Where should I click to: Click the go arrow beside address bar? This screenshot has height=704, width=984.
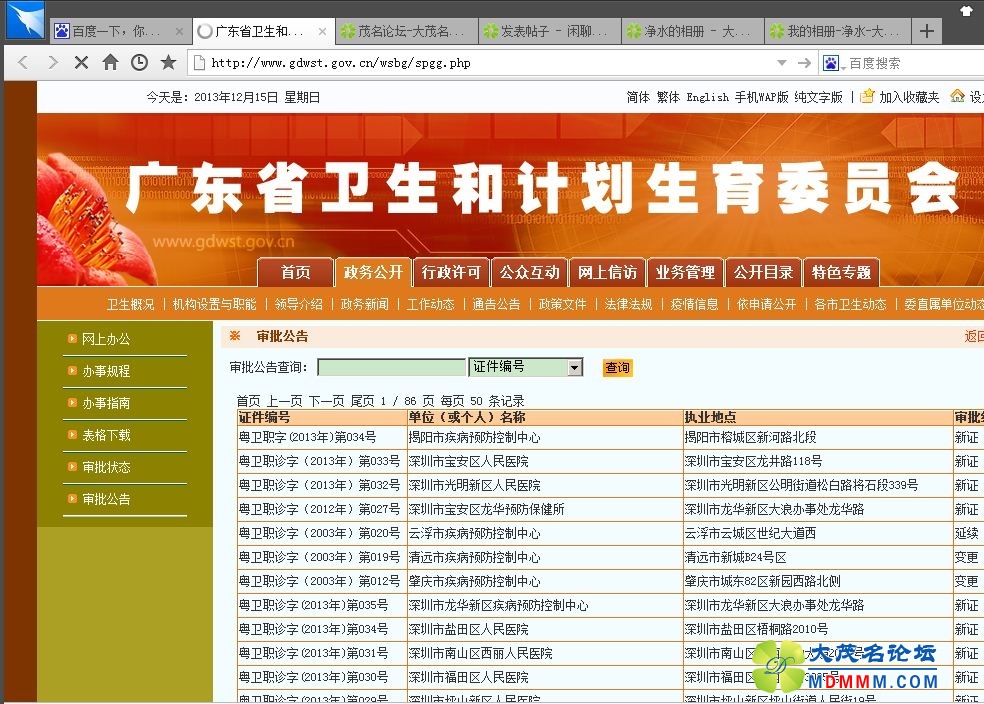click(805, 62)
